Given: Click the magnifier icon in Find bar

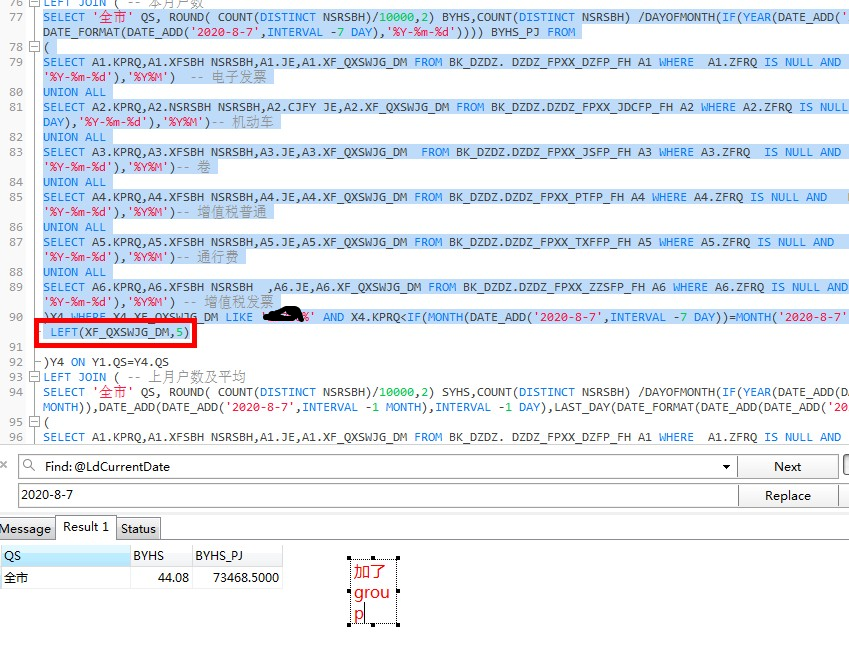Looking at the screenshot, I should (31, 467).
